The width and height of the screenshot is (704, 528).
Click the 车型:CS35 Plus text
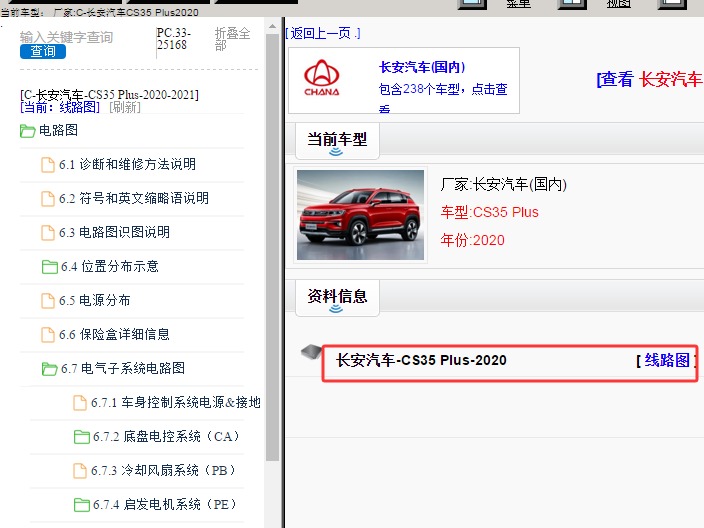[x=489, y=212]
